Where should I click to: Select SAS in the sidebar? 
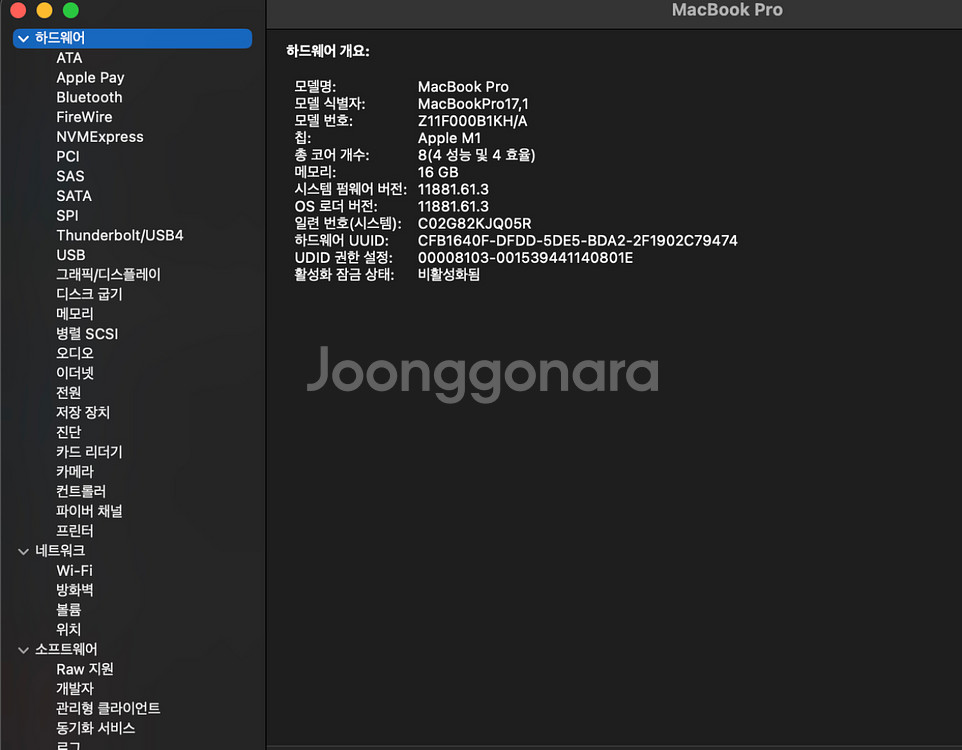coord(70,176)
